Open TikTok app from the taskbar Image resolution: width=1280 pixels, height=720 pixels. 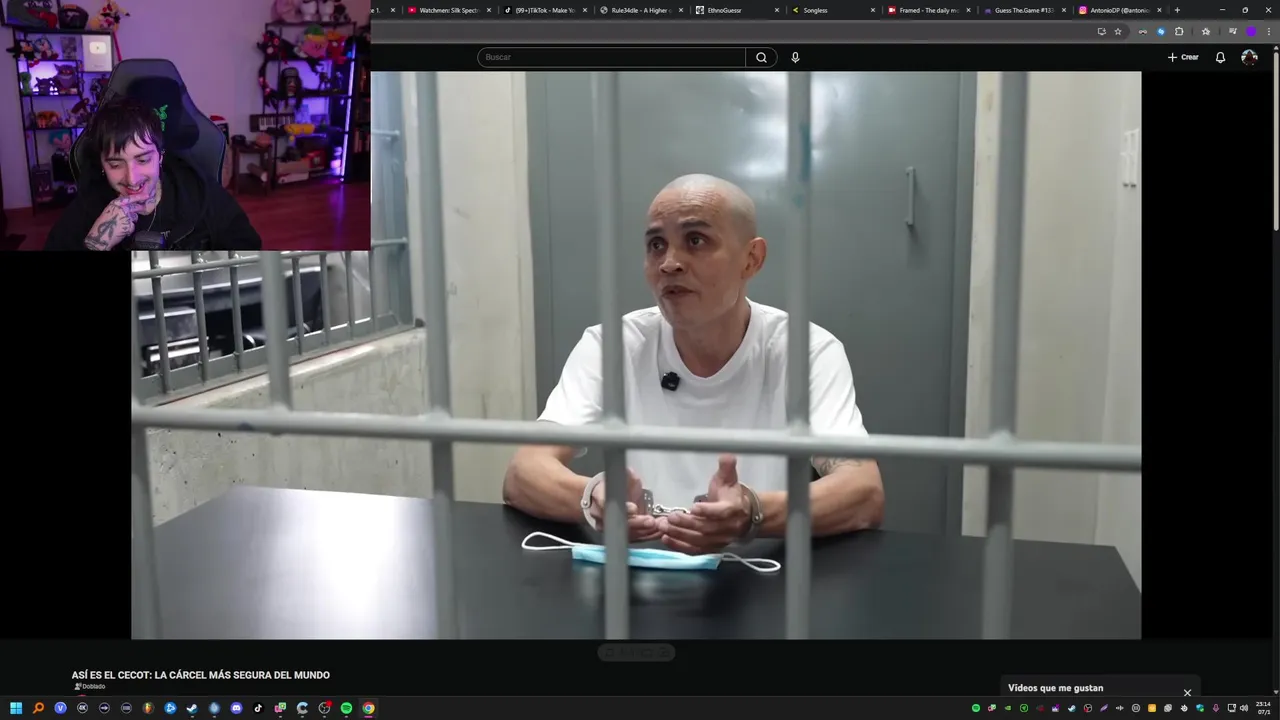tap(258, 708)
